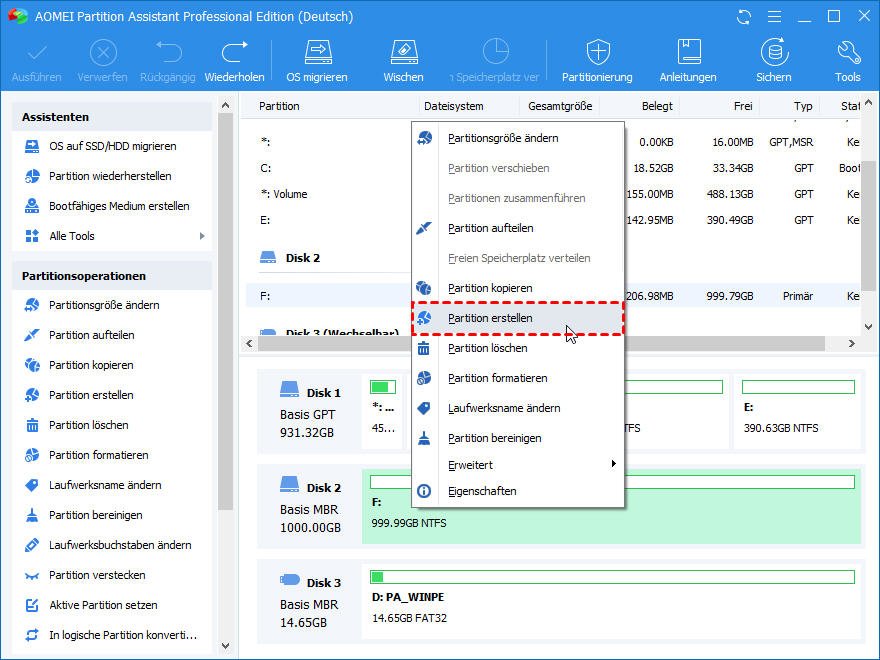
Task: Select Partition aufteilen in context menu
Action: coord(518,228)
